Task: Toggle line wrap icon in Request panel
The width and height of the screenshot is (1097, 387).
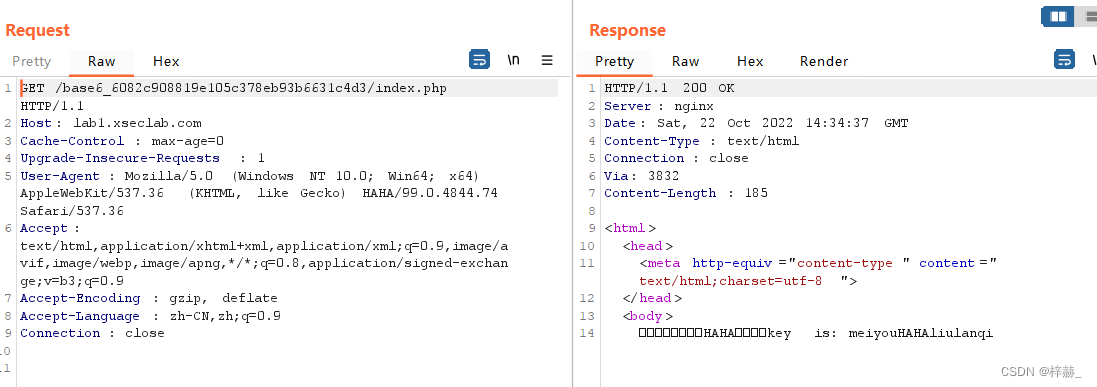Action: [x=479, y=60]
